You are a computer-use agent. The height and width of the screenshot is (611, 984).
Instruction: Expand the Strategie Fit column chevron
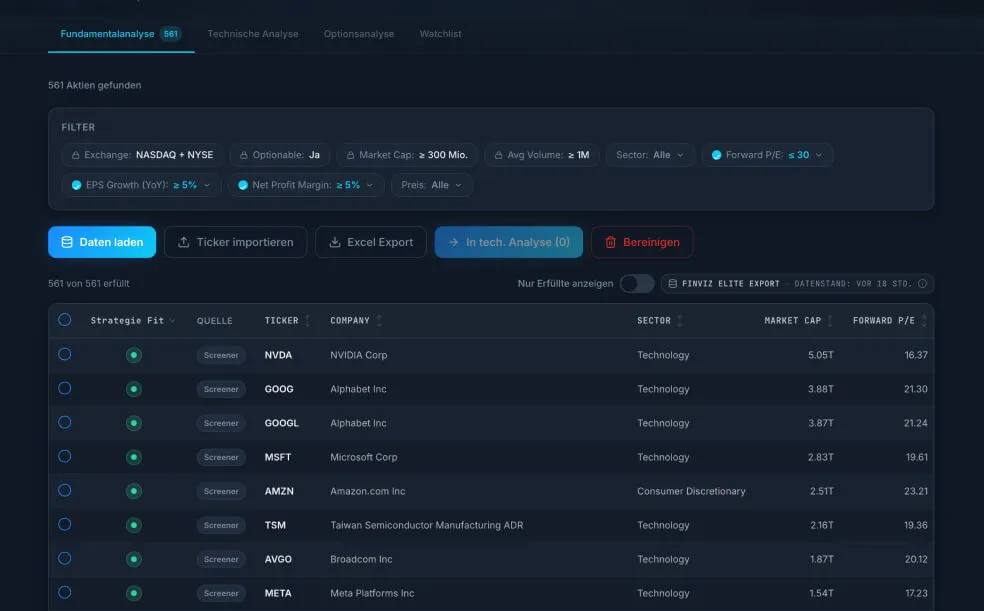pos(173,321)
